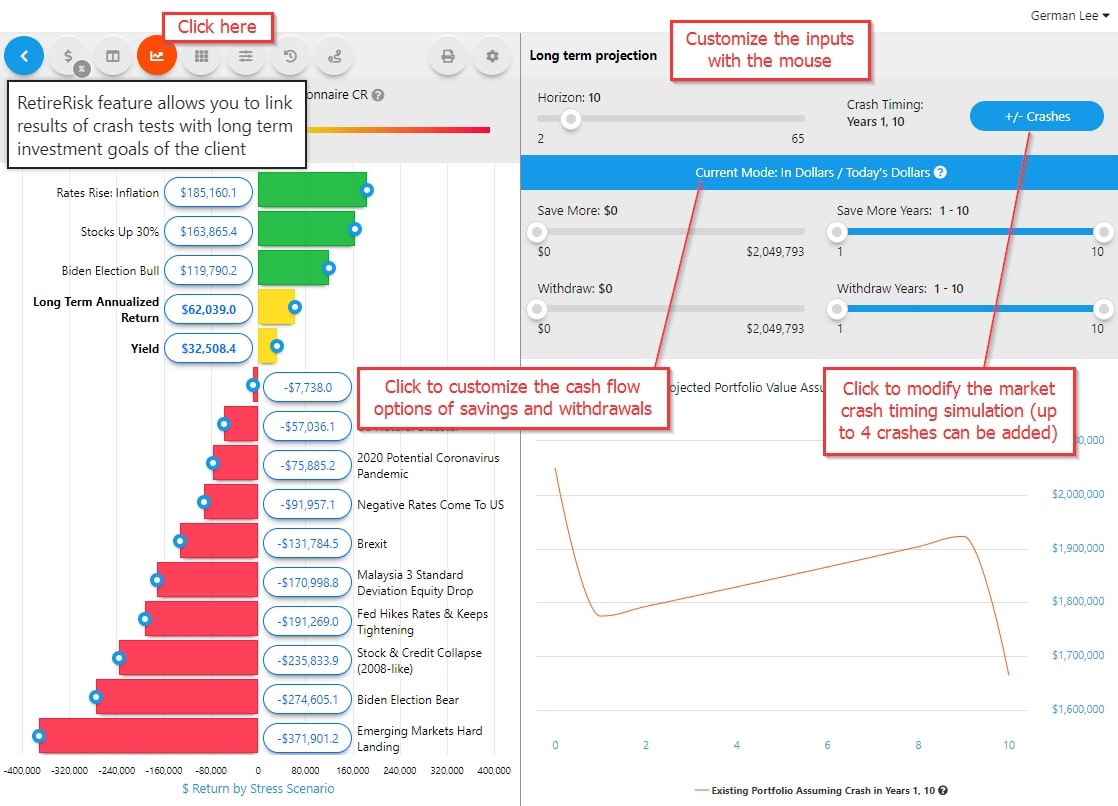Click the +/- Crashes button
This screenshot has width=1118, height=806.
pyautogui.click(x=1036, y=116)
